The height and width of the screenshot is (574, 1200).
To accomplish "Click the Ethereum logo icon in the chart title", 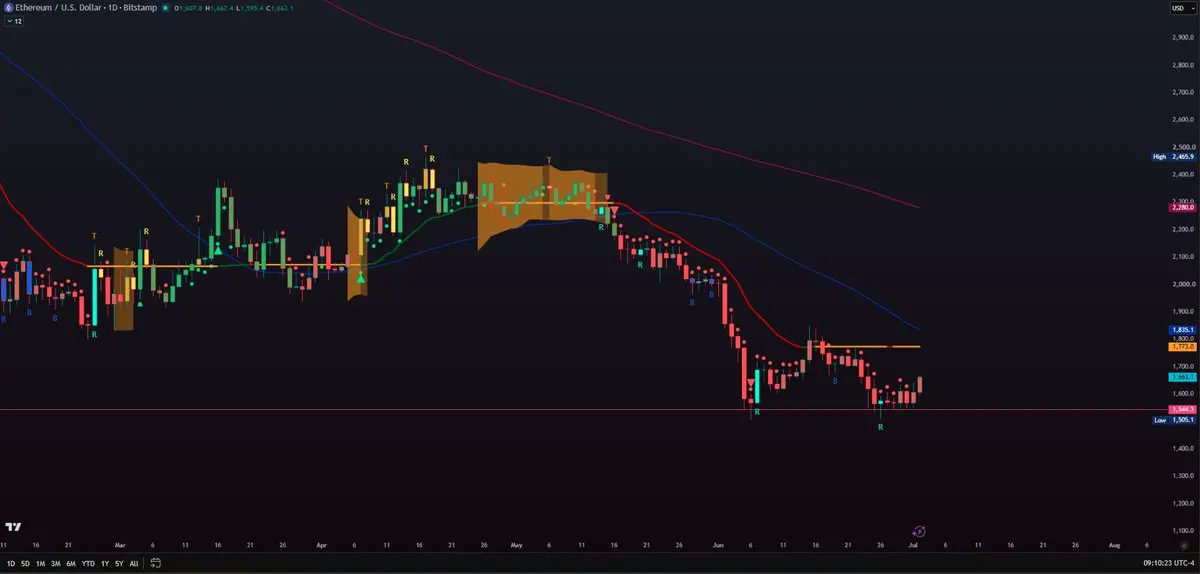I will [x=8, y=7].
